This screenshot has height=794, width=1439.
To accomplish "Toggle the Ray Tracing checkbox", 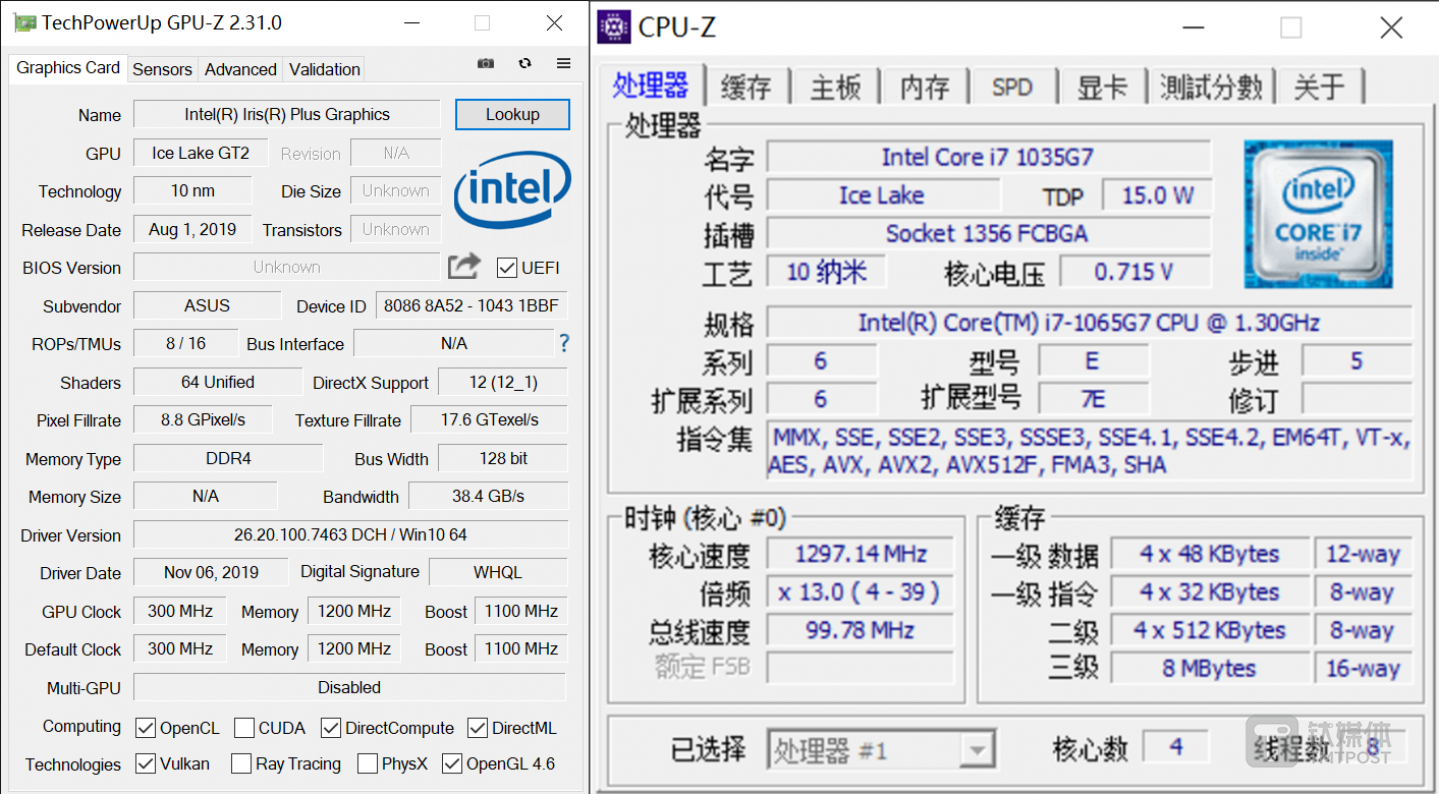I will [x=240, y=763].
